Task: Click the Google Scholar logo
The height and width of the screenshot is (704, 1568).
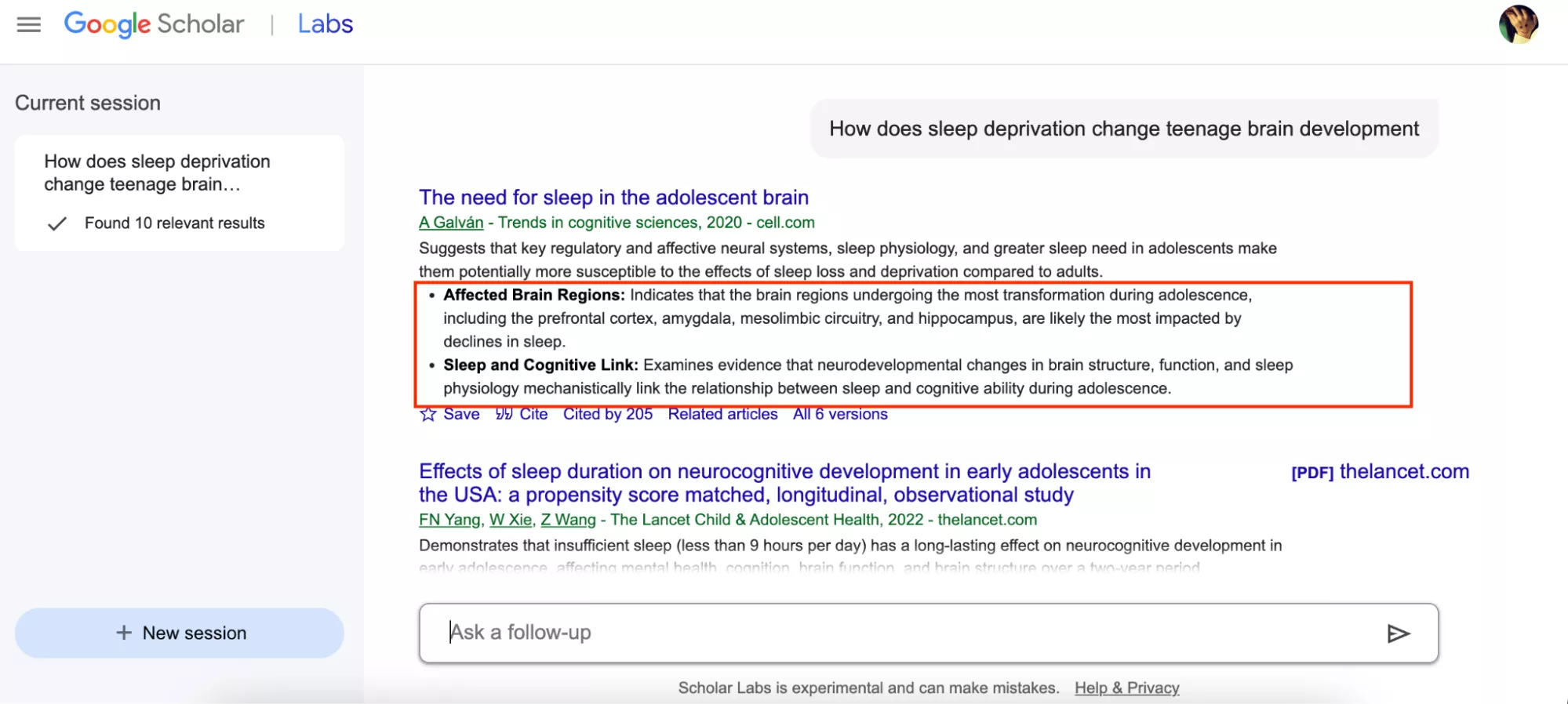Action: (x=154, y=24)
